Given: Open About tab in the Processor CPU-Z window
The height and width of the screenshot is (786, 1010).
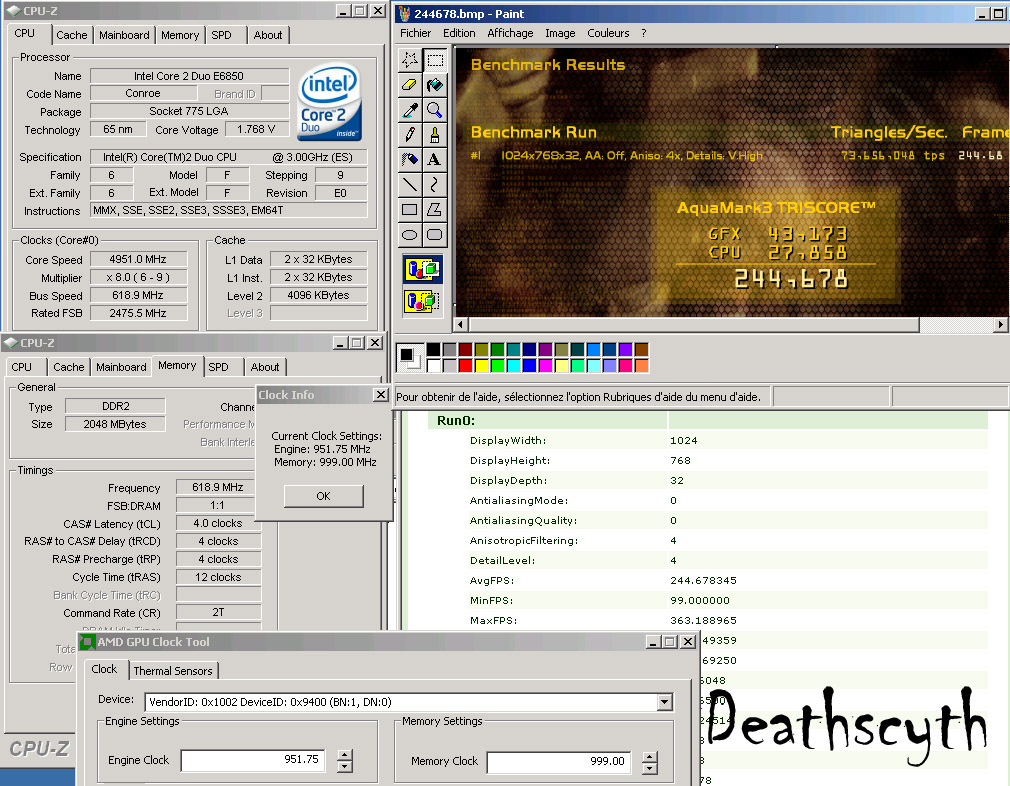Looking at the screenshot, I should [x=268, y=35].
